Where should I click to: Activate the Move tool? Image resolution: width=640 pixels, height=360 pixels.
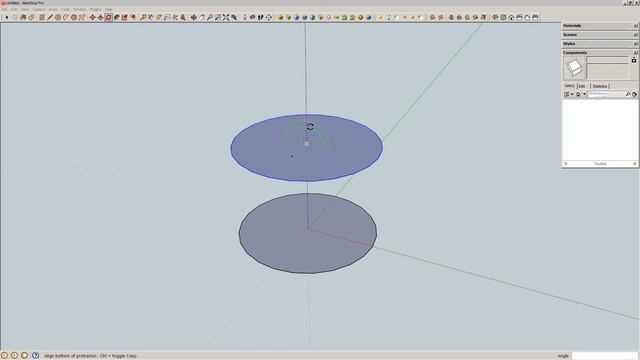(92, 17)
